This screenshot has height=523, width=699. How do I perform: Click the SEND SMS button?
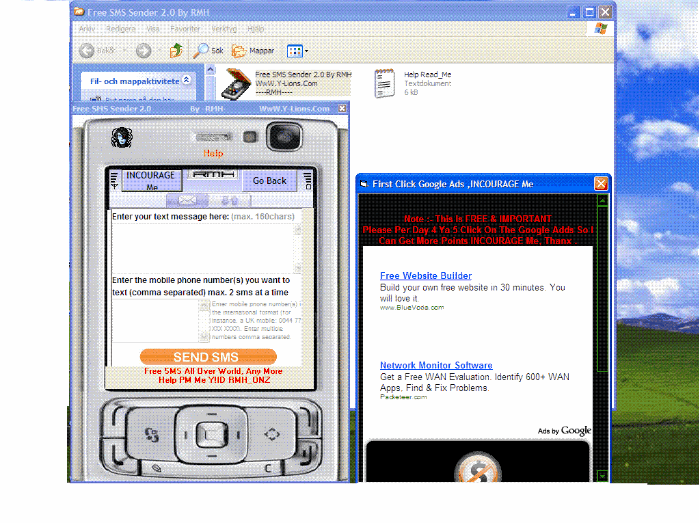208,357
